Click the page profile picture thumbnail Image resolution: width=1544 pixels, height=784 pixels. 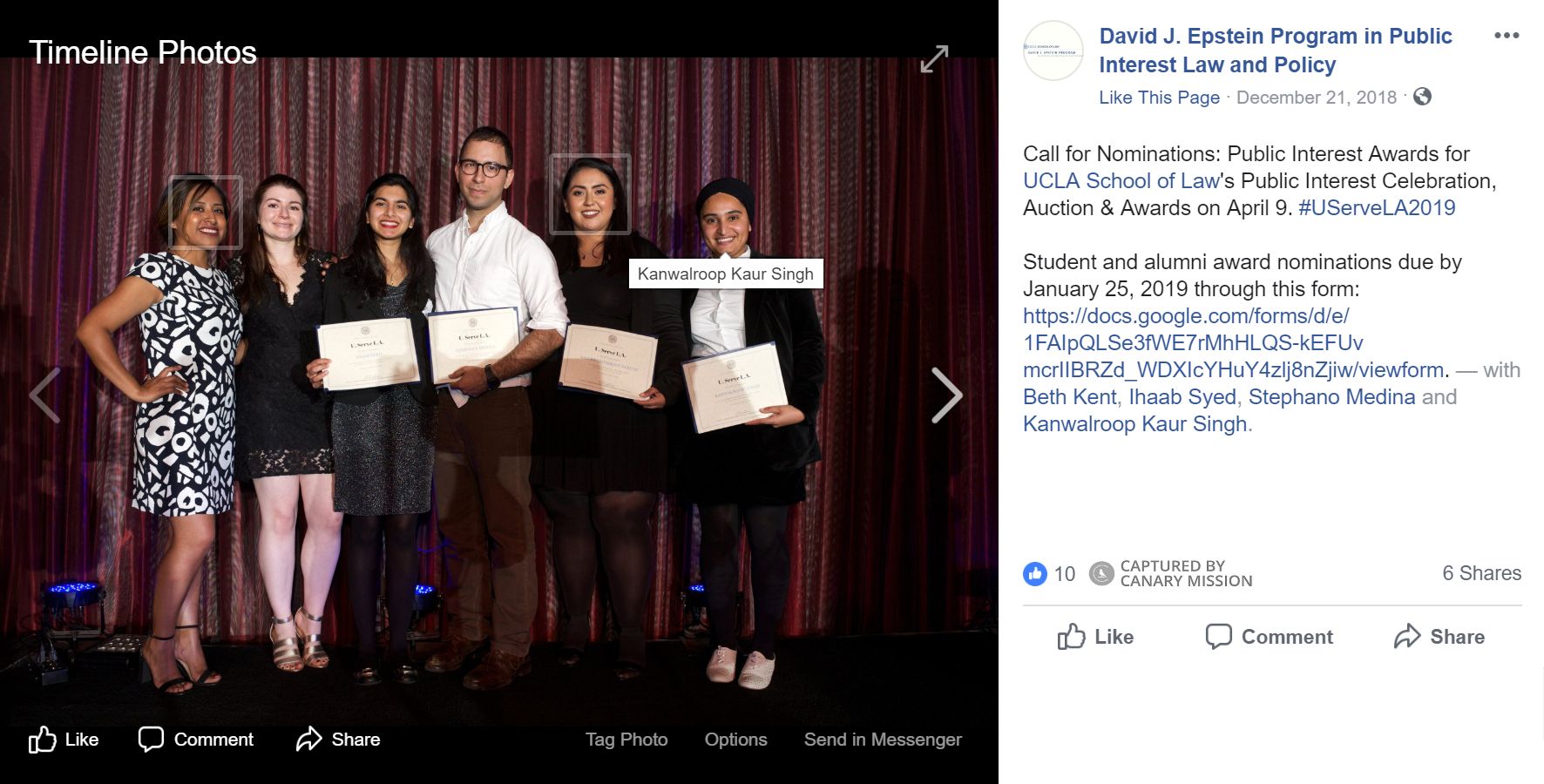[1053, 51]
